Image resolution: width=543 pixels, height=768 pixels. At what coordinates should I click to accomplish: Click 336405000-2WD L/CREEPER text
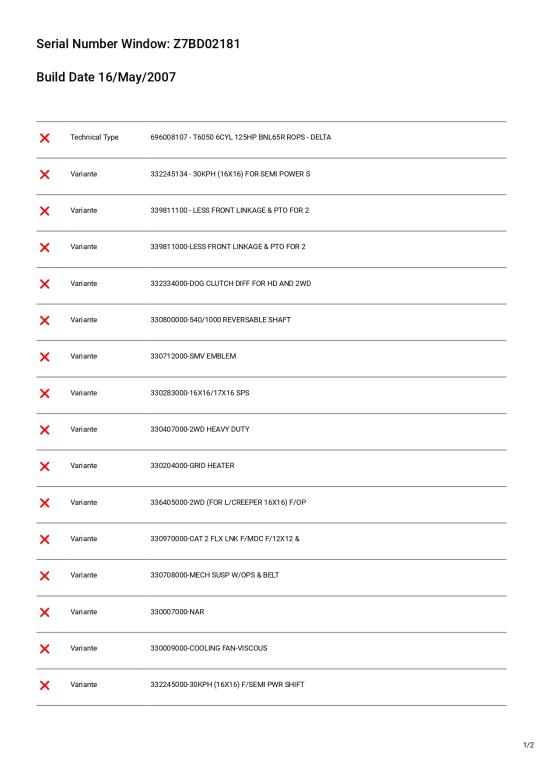228,502
